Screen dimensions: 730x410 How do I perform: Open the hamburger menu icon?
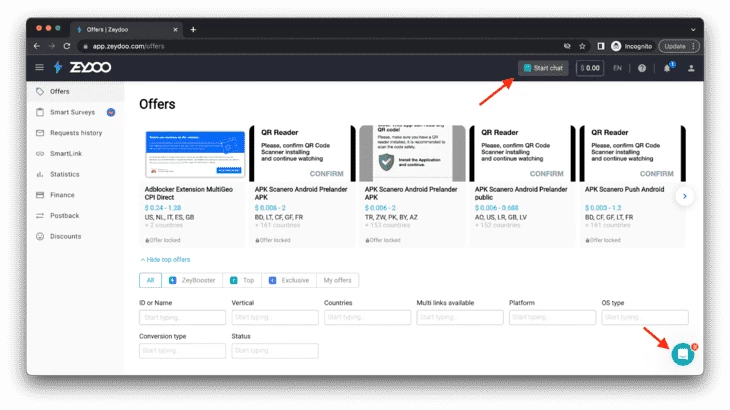coord(40,67)
